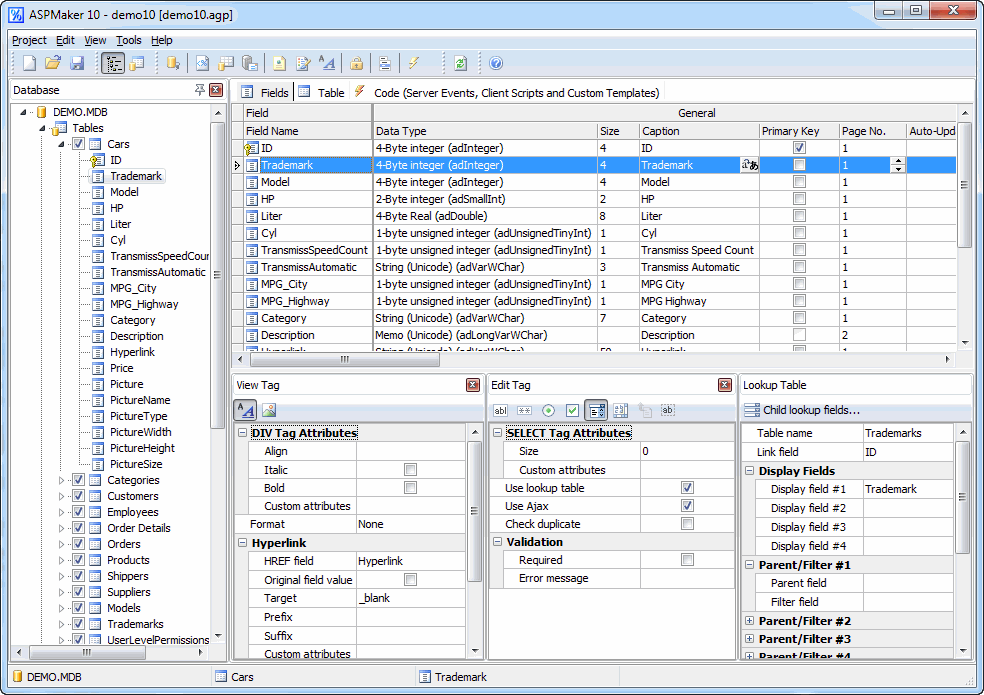Click the padlock Security settings icon
This screenshot has height=695, width=984.
(x=356, y=63)
